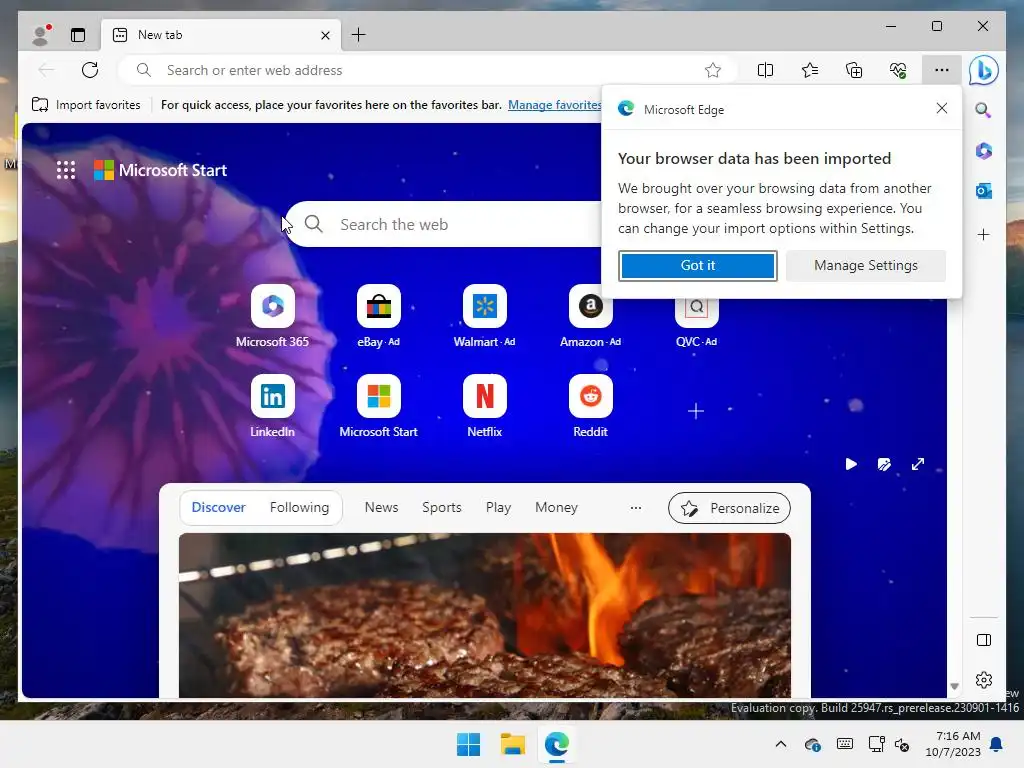Open the Netflix quick link tile
1024x768 pixels.
(x=485, y=406)
